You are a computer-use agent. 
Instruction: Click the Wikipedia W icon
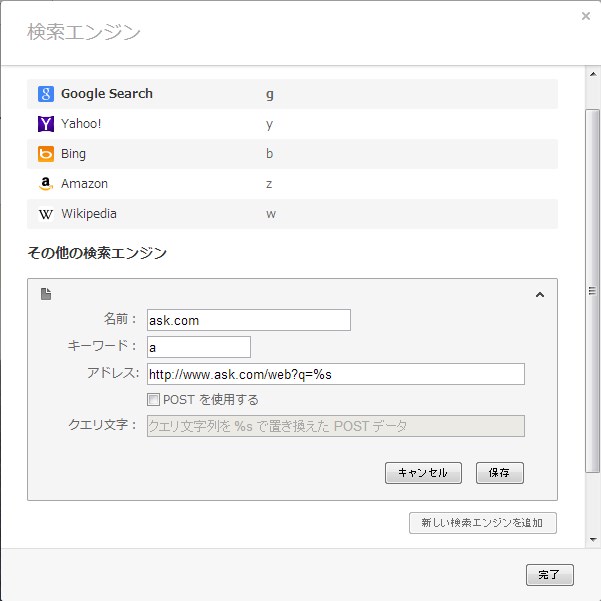46,214
